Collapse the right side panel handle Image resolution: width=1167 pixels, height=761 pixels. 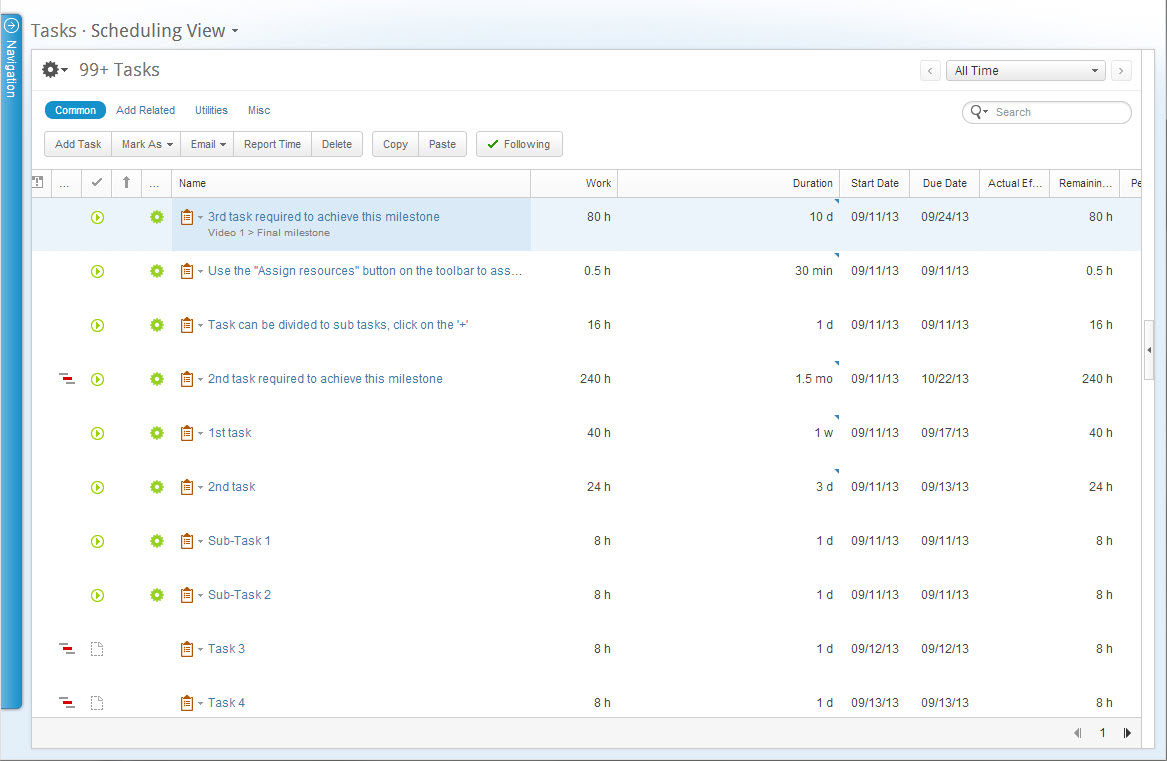click(1149, 349)
